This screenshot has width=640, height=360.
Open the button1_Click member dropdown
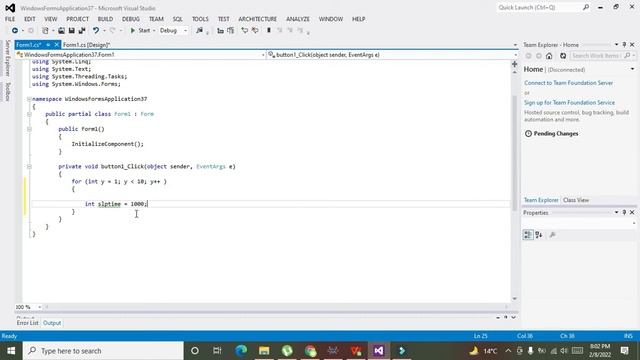(393, 55)
